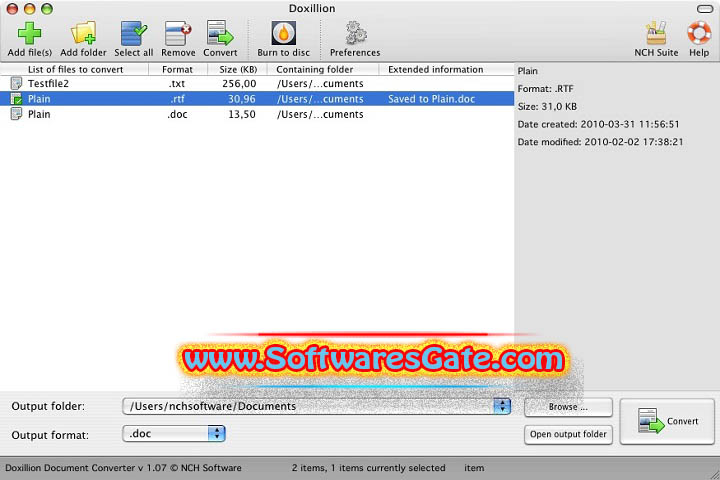Open the Output format .doc dropdown
This screenshot has width=720, height=480.
pos(174,433)
